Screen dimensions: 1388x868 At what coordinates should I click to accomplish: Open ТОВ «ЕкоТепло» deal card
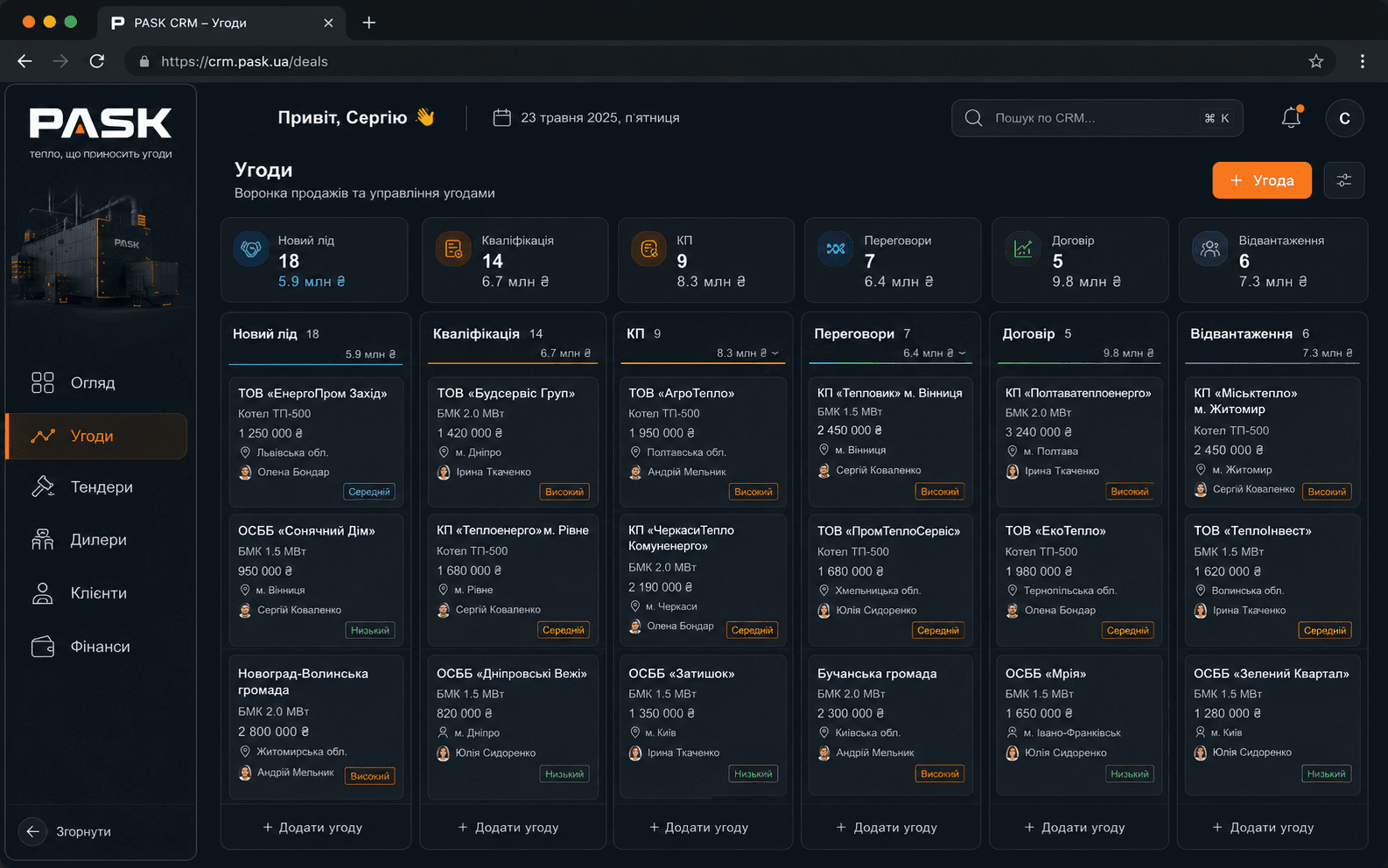point(1079,581)
